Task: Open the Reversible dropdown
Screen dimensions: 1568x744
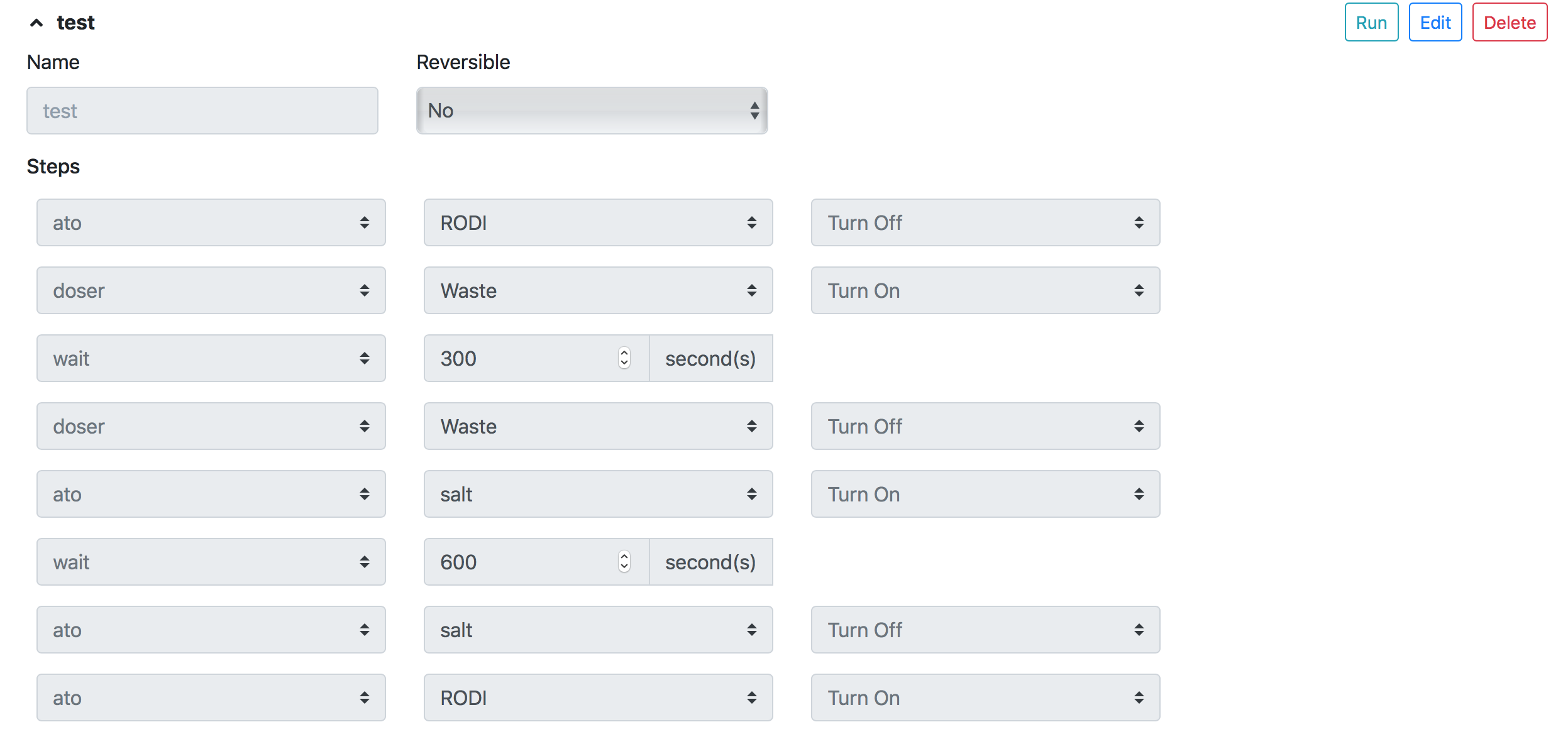Action: [x=590, y=111]
